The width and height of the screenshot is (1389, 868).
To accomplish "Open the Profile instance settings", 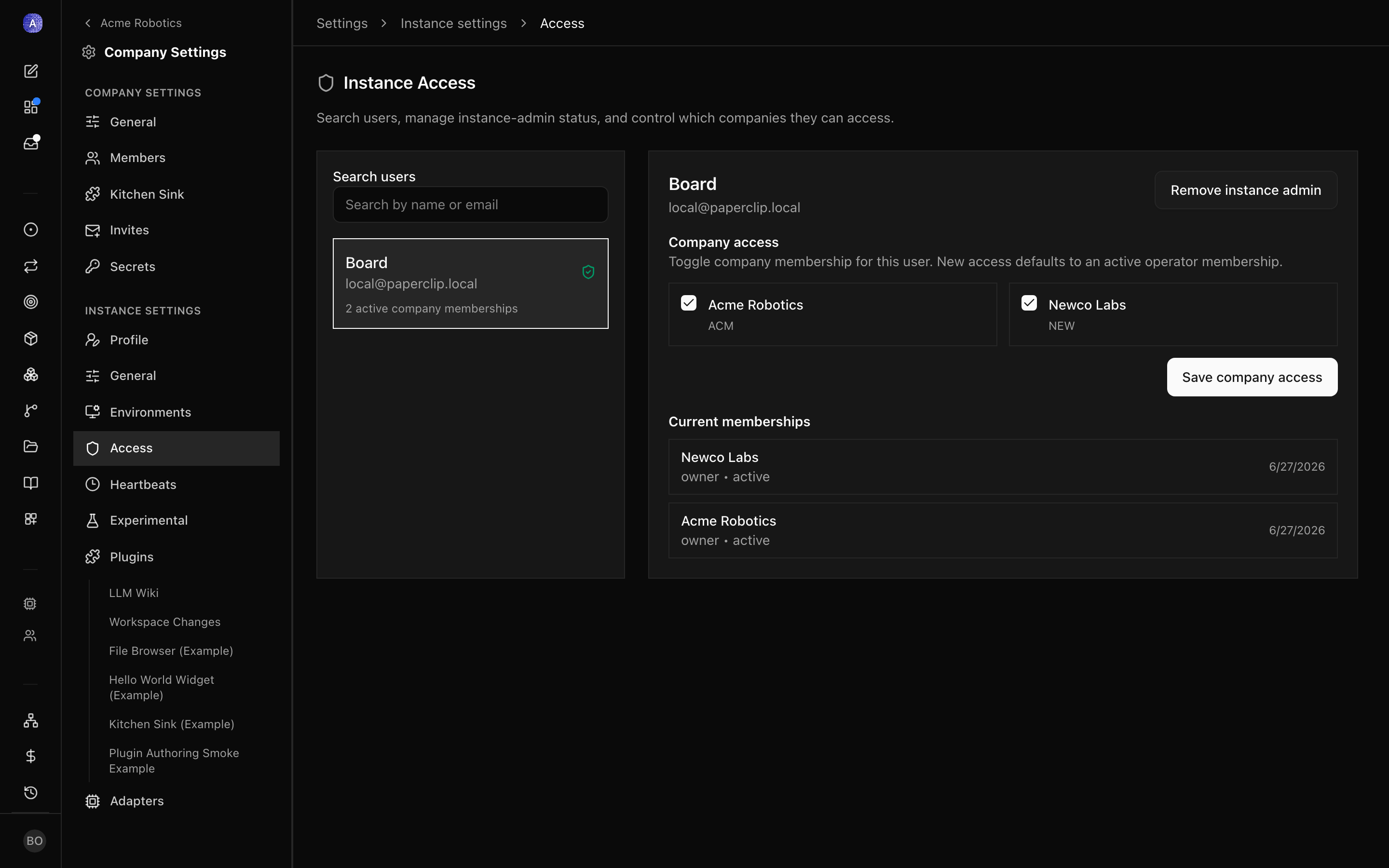I will tap(176, 340).
